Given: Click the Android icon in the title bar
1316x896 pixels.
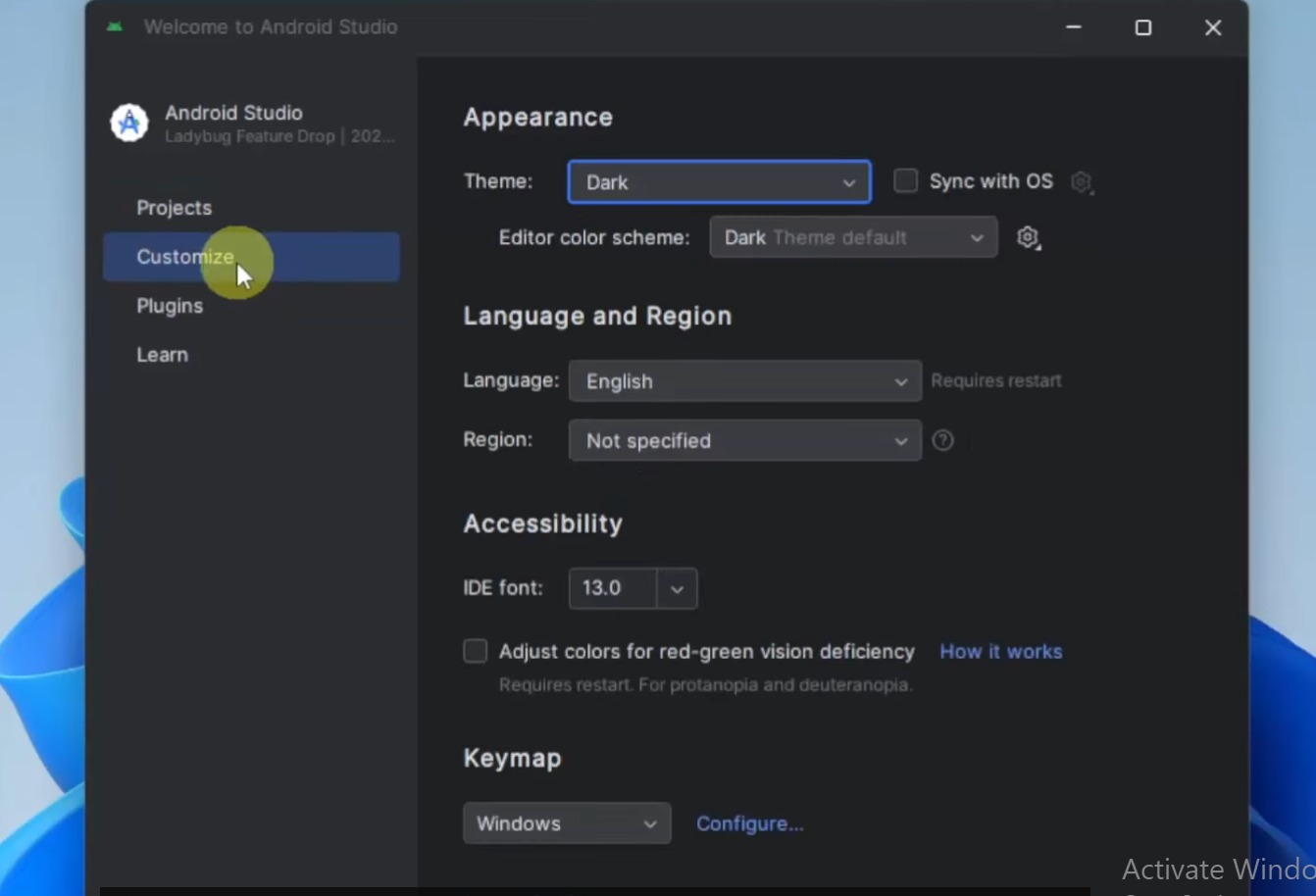Looking at the screenshot, I should [115, 26].
